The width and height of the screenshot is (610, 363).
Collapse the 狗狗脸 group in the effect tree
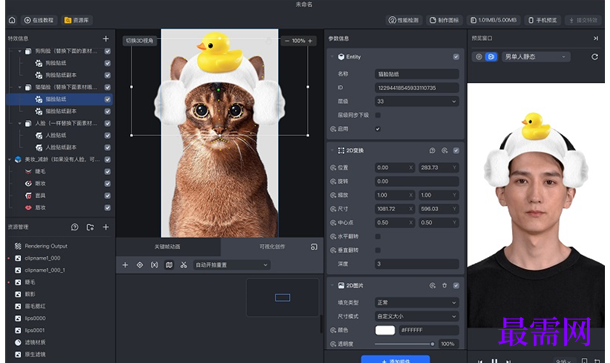click(x=19, y=51)
